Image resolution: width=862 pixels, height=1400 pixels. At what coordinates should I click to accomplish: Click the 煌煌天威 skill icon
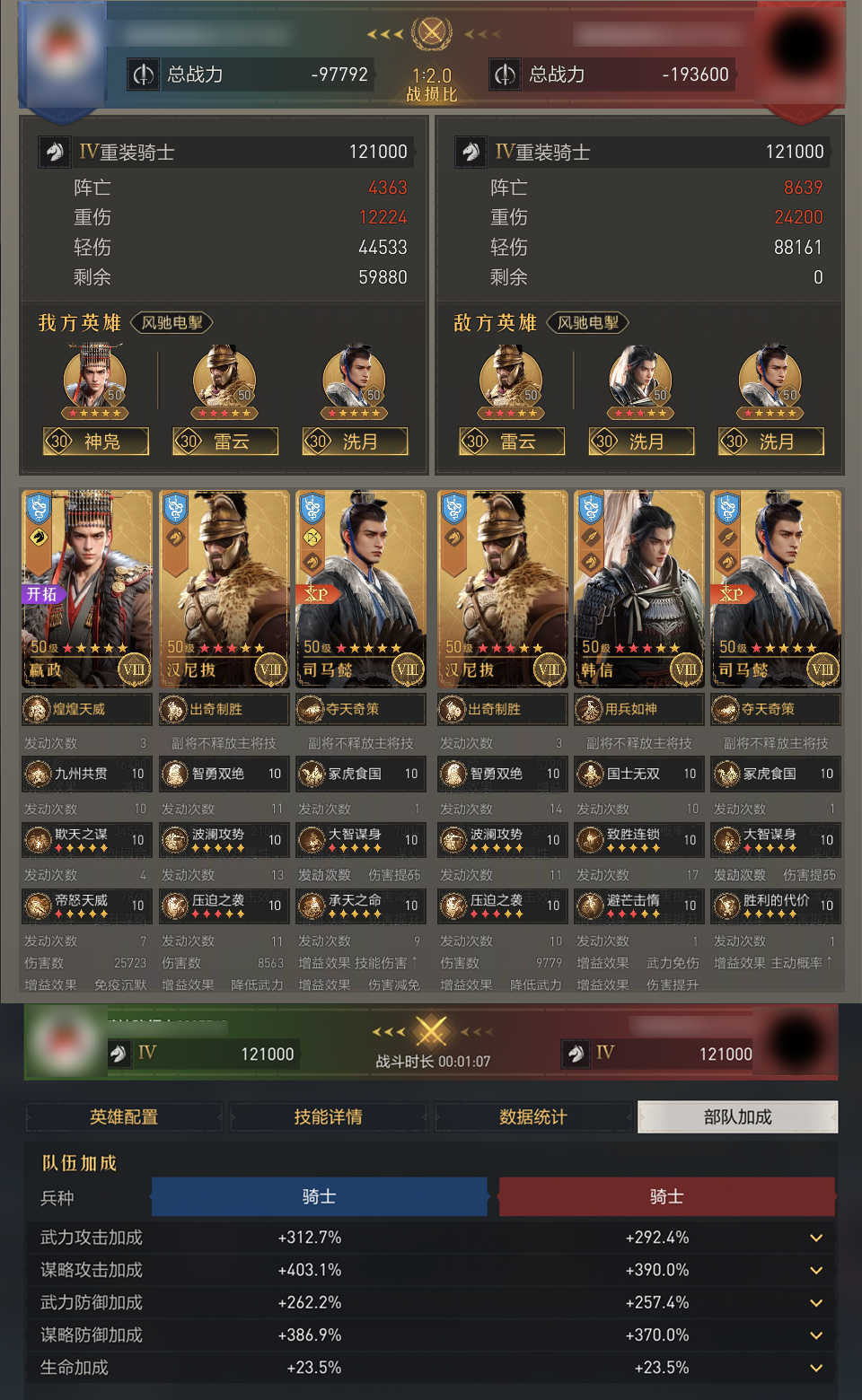(x=37, y=709)
